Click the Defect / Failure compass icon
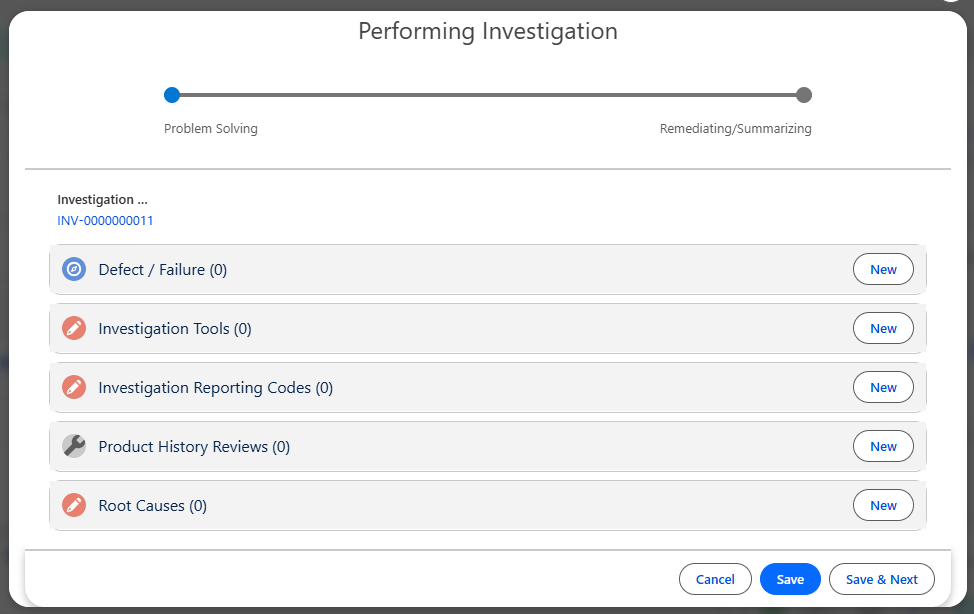974x614 pixels. 74,270
